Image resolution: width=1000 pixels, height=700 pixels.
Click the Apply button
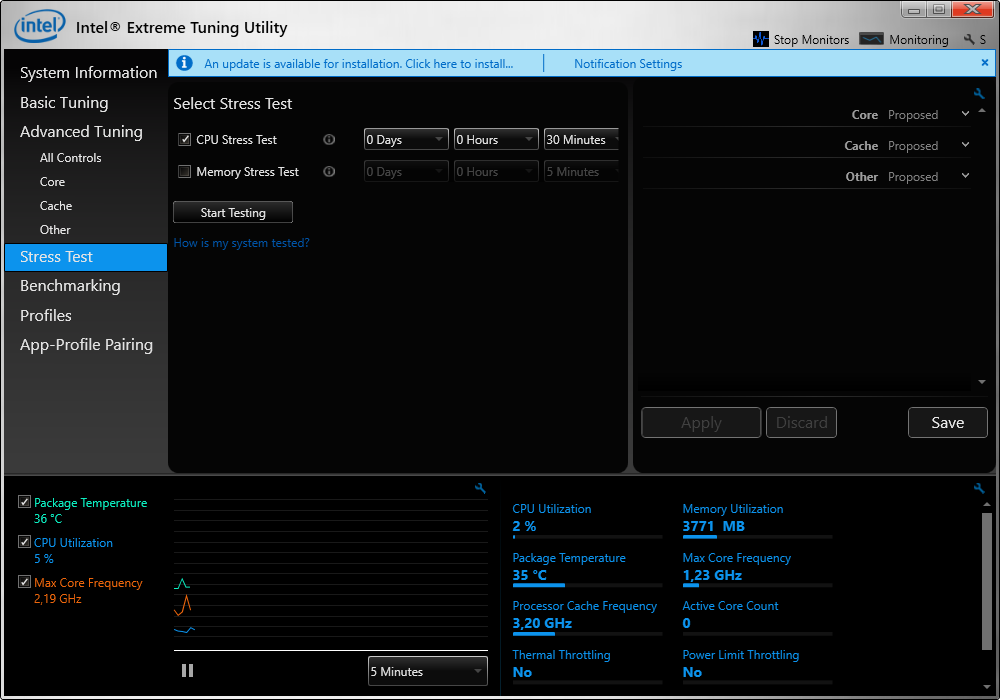701,423
